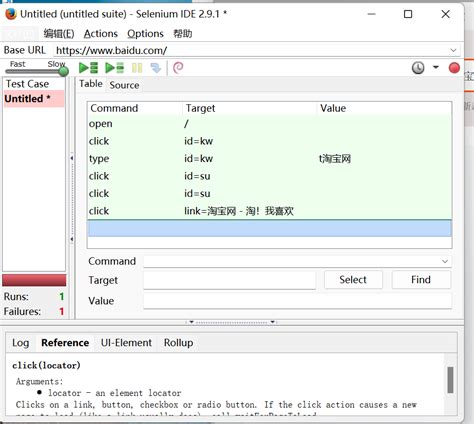Open the Actions menu

tap(101, 34)
